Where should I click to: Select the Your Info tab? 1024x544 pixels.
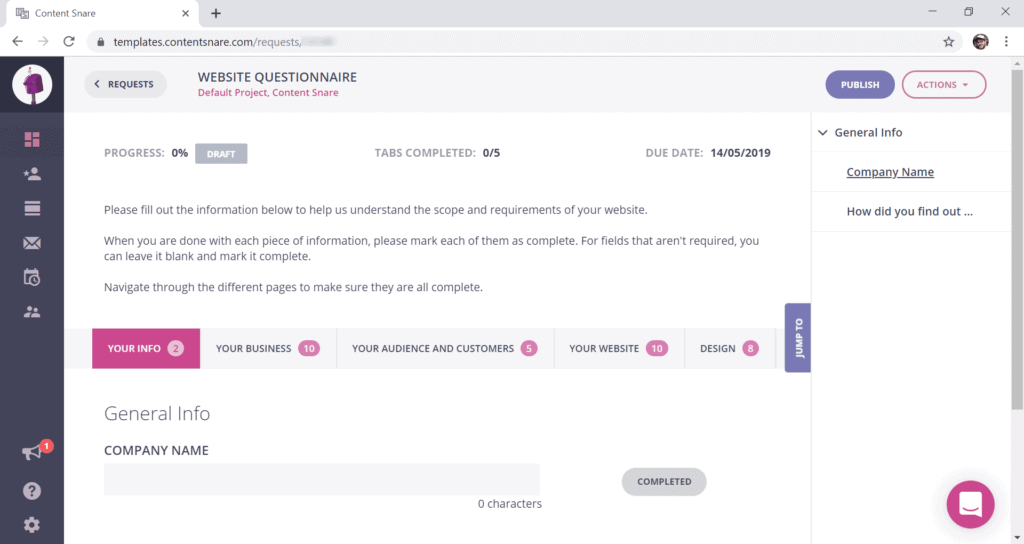click(x=146, y=348)
